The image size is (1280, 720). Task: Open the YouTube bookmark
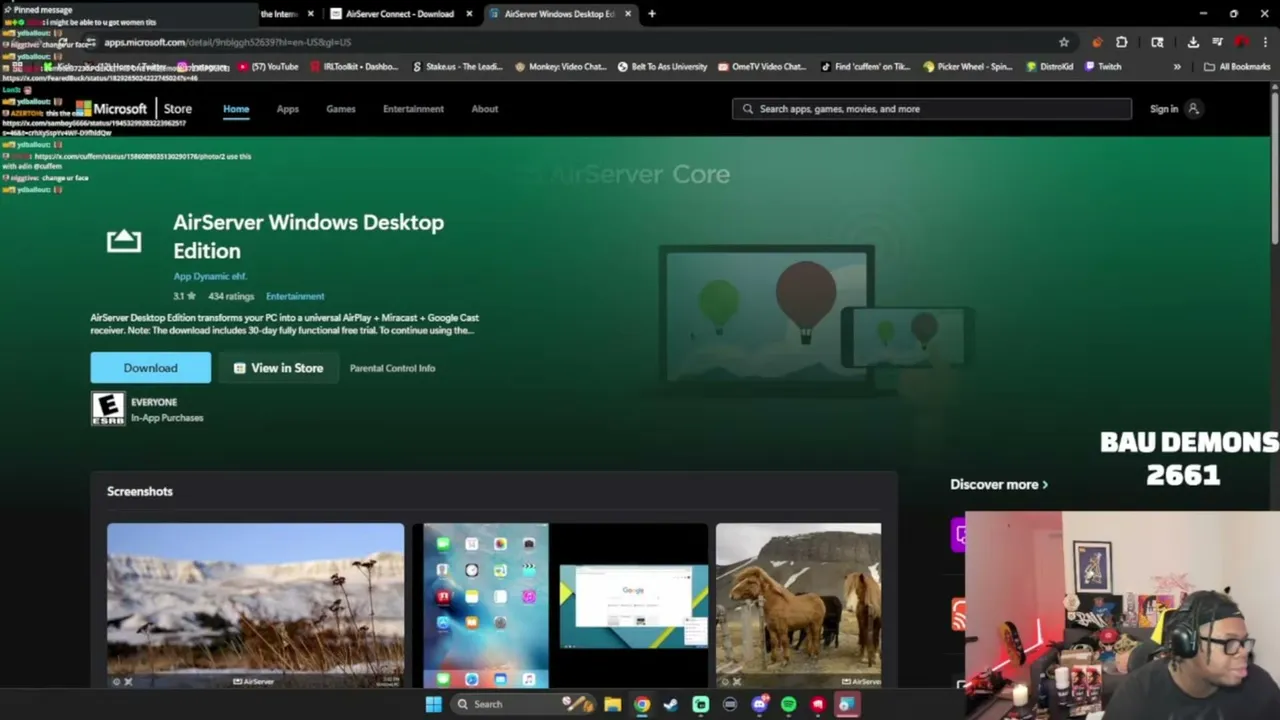pos(269,67)
